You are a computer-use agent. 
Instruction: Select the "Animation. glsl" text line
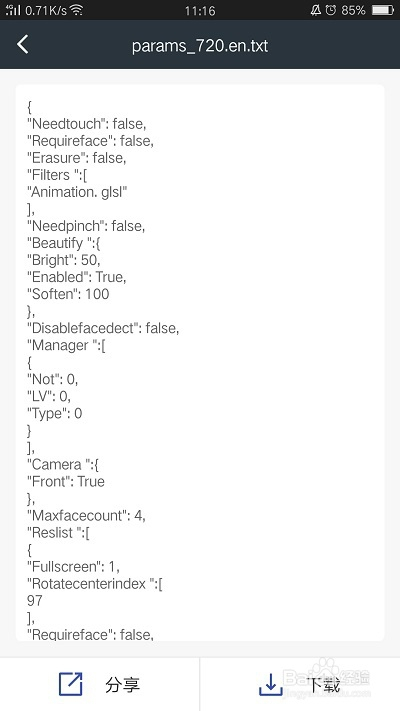tap(77, 192)
